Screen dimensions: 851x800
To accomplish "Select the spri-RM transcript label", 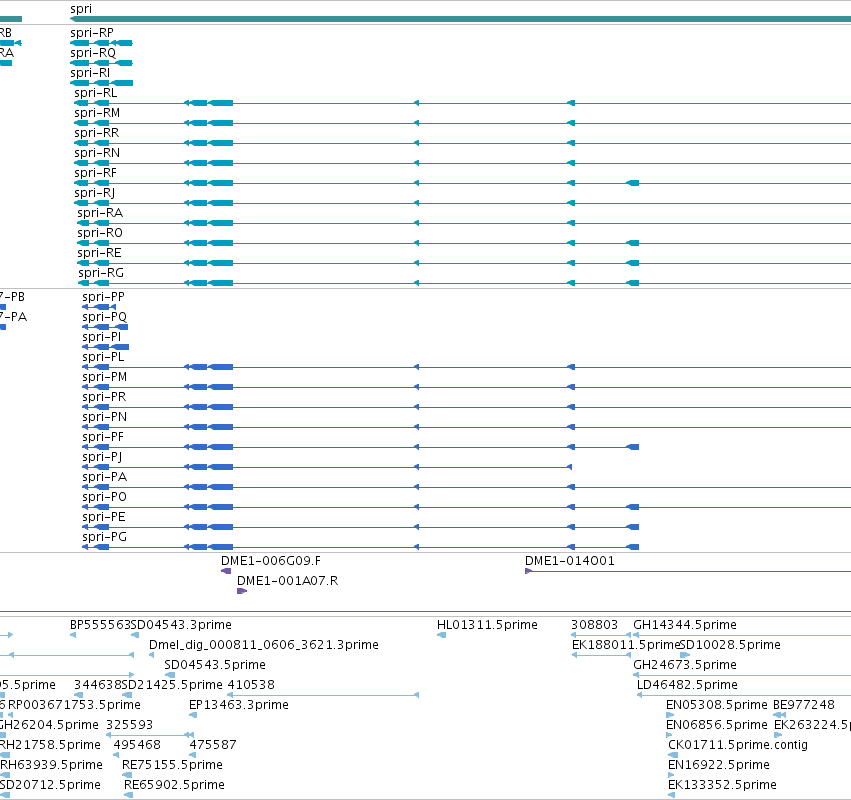I will [97, 113].
